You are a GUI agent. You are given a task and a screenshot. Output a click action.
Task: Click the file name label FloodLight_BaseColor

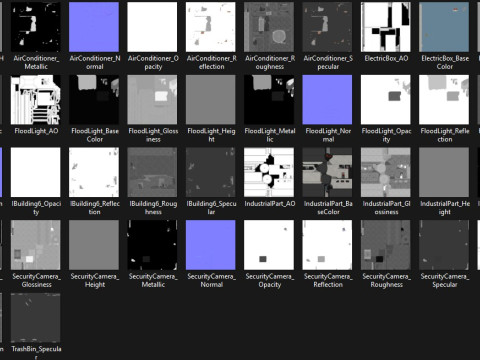[x=95, y=135]
